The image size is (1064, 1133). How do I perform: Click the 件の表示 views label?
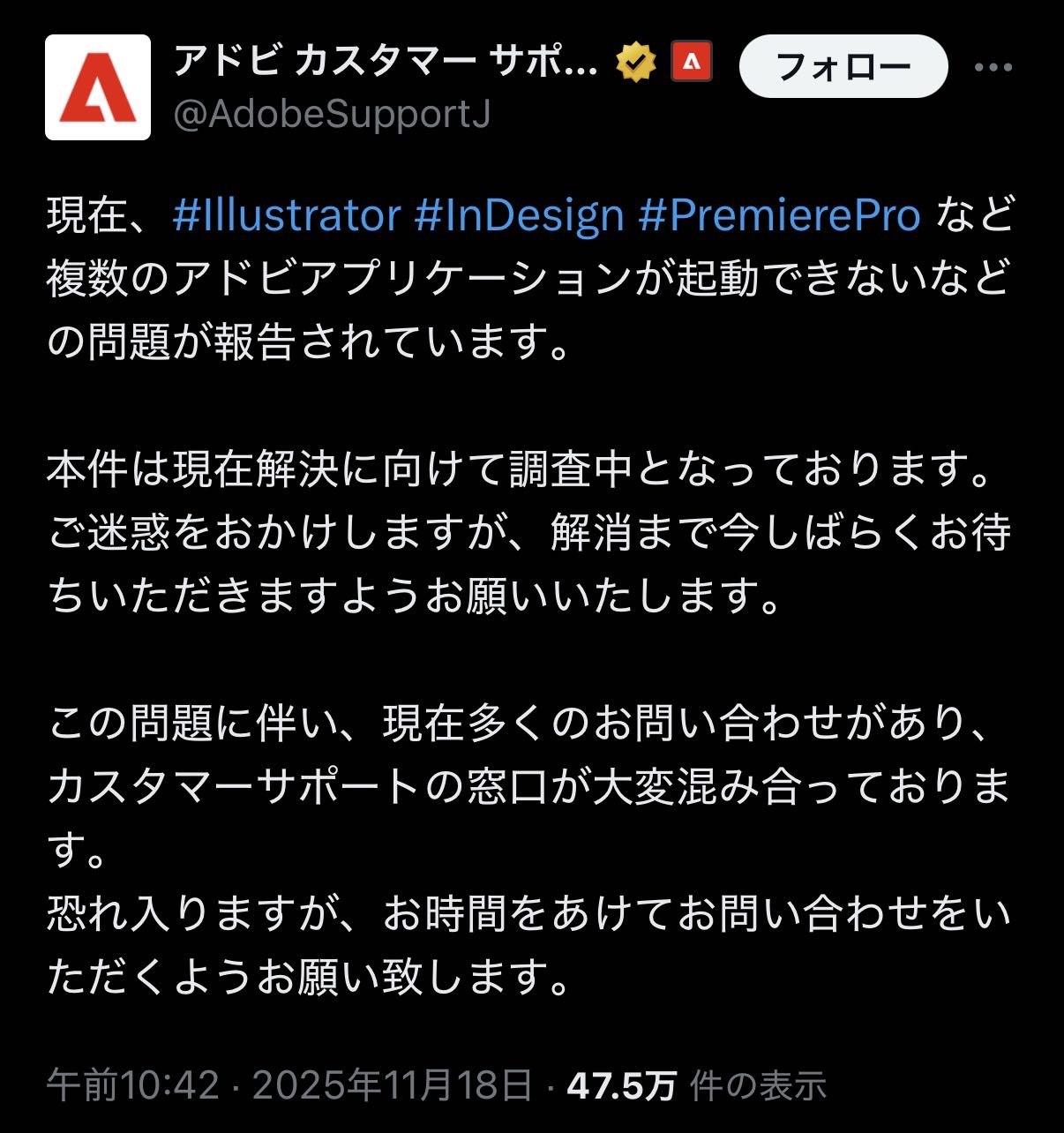758,1084
